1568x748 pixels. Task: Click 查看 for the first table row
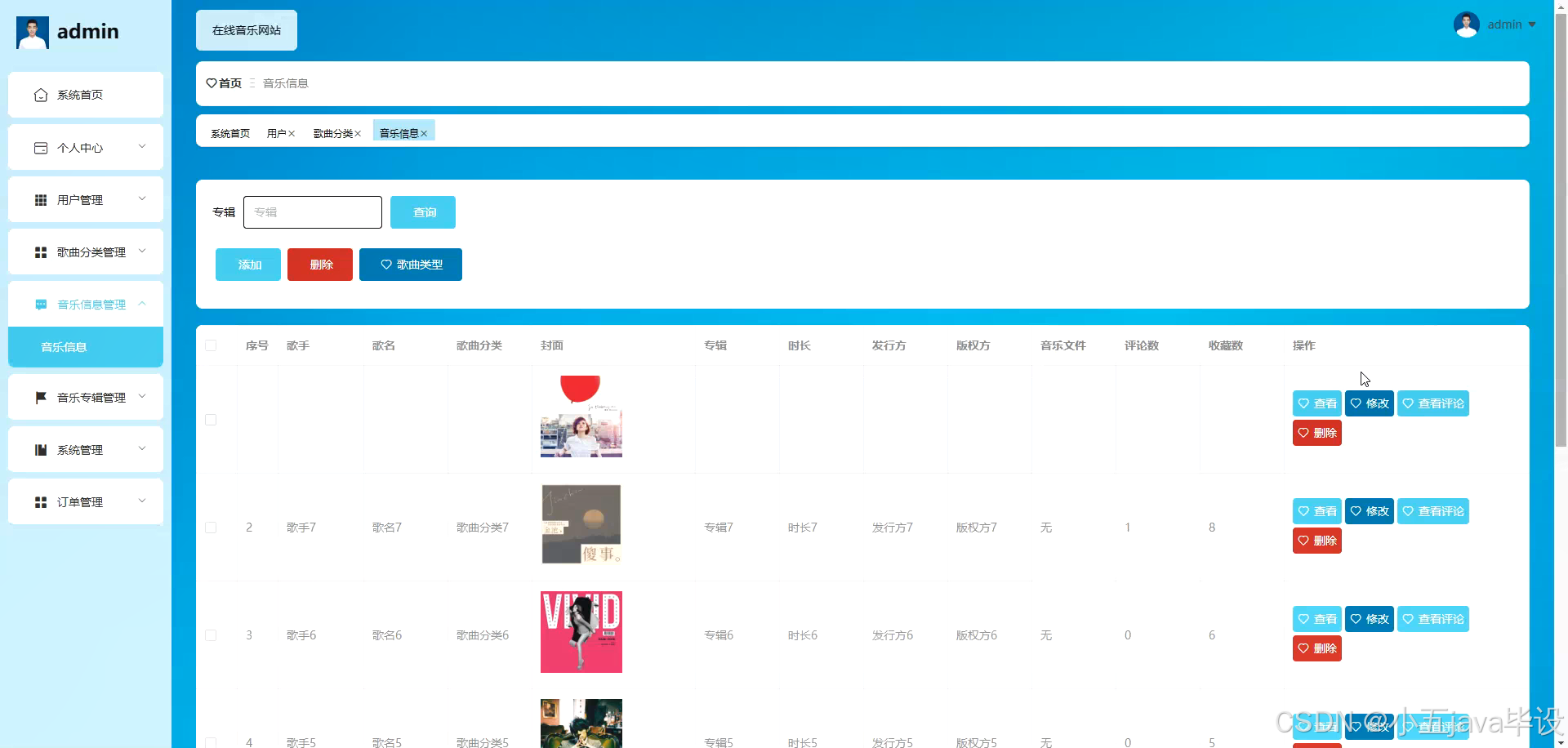click(x=1317, y=403)
